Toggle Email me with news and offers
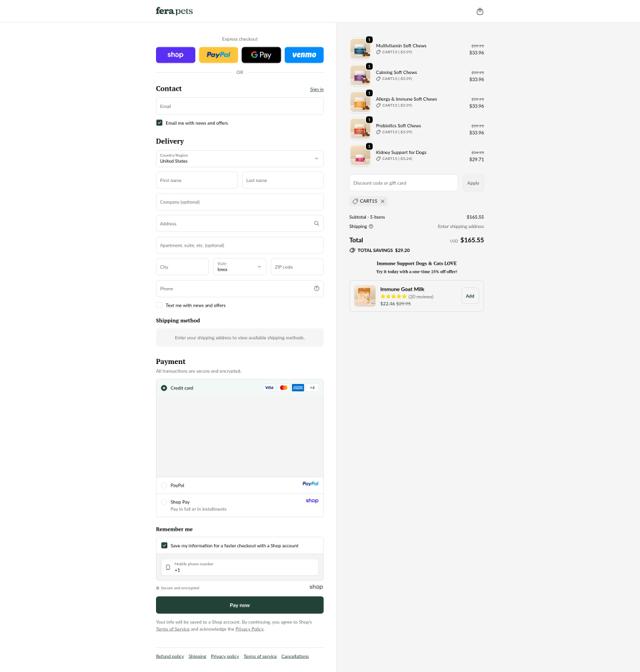This screenshot has width=640, height=672. point(159,123)
